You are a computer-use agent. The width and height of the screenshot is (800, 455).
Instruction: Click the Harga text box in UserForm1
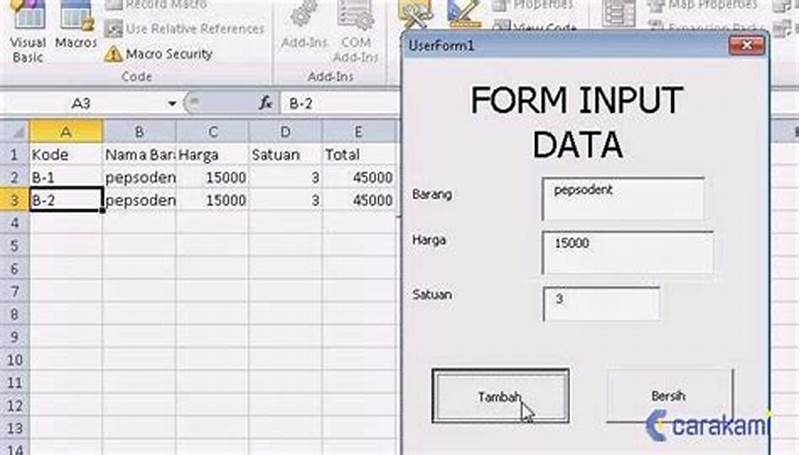pos(628,252)
